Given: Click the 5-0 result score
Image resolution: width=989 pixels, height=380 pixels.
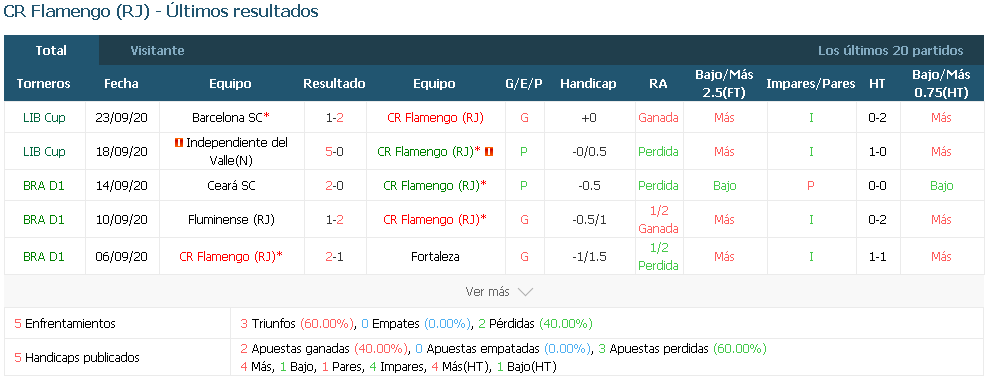Looking at the screenshot, I should coord(334,151).
